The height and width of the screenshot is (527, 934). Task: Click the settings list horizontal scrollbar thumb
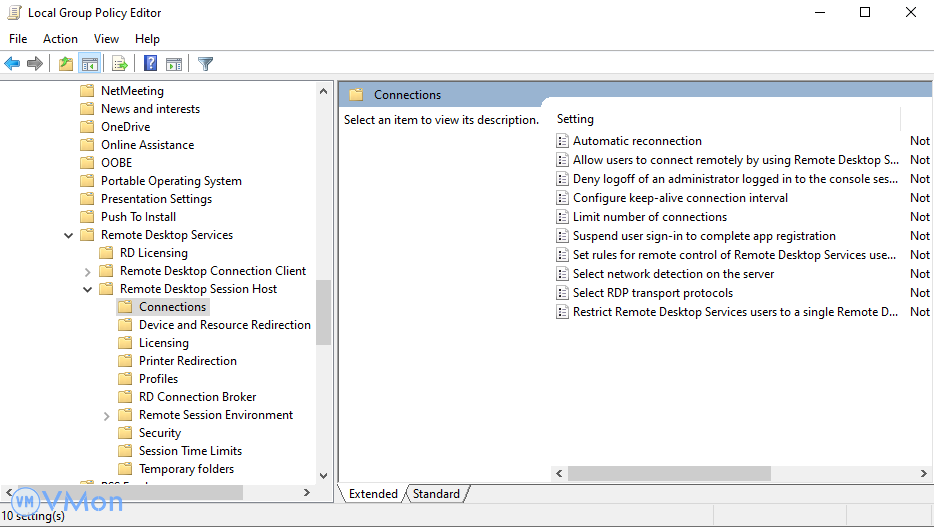662,473
